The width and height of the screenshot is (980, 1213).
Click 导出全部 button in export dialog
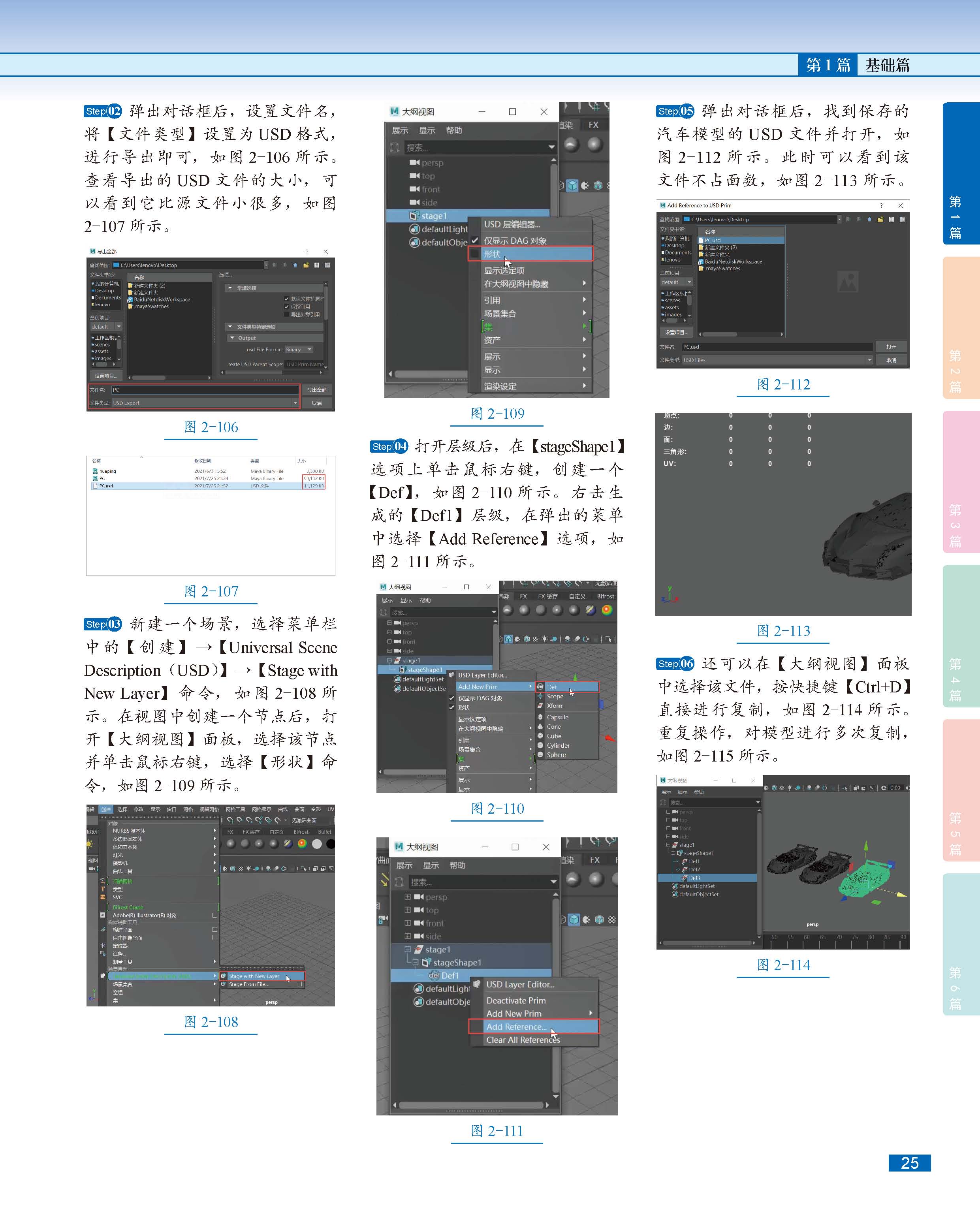coord(317,389)
